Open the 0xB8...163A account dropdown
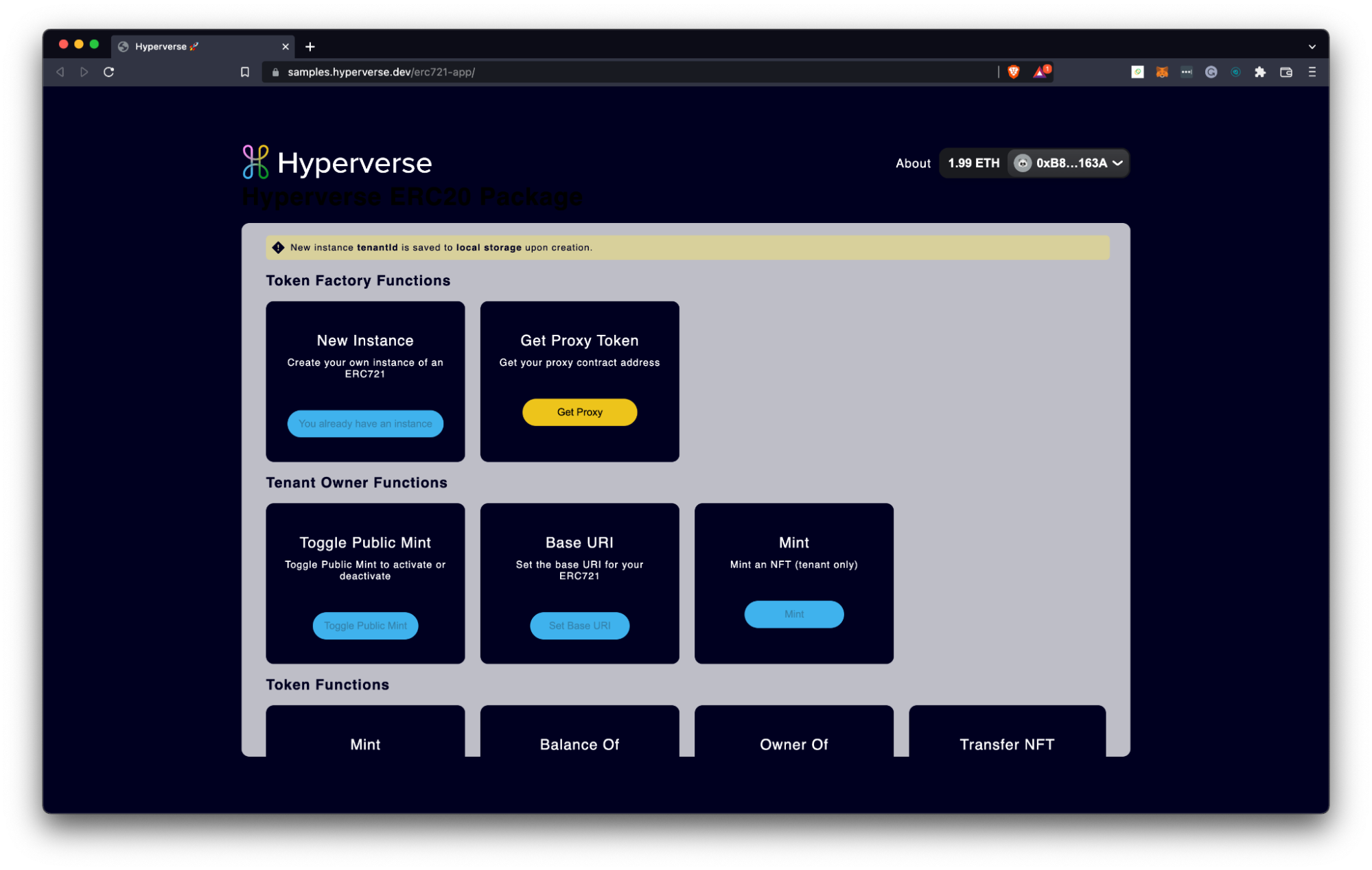1372x870 pixels. [1069, 163]
